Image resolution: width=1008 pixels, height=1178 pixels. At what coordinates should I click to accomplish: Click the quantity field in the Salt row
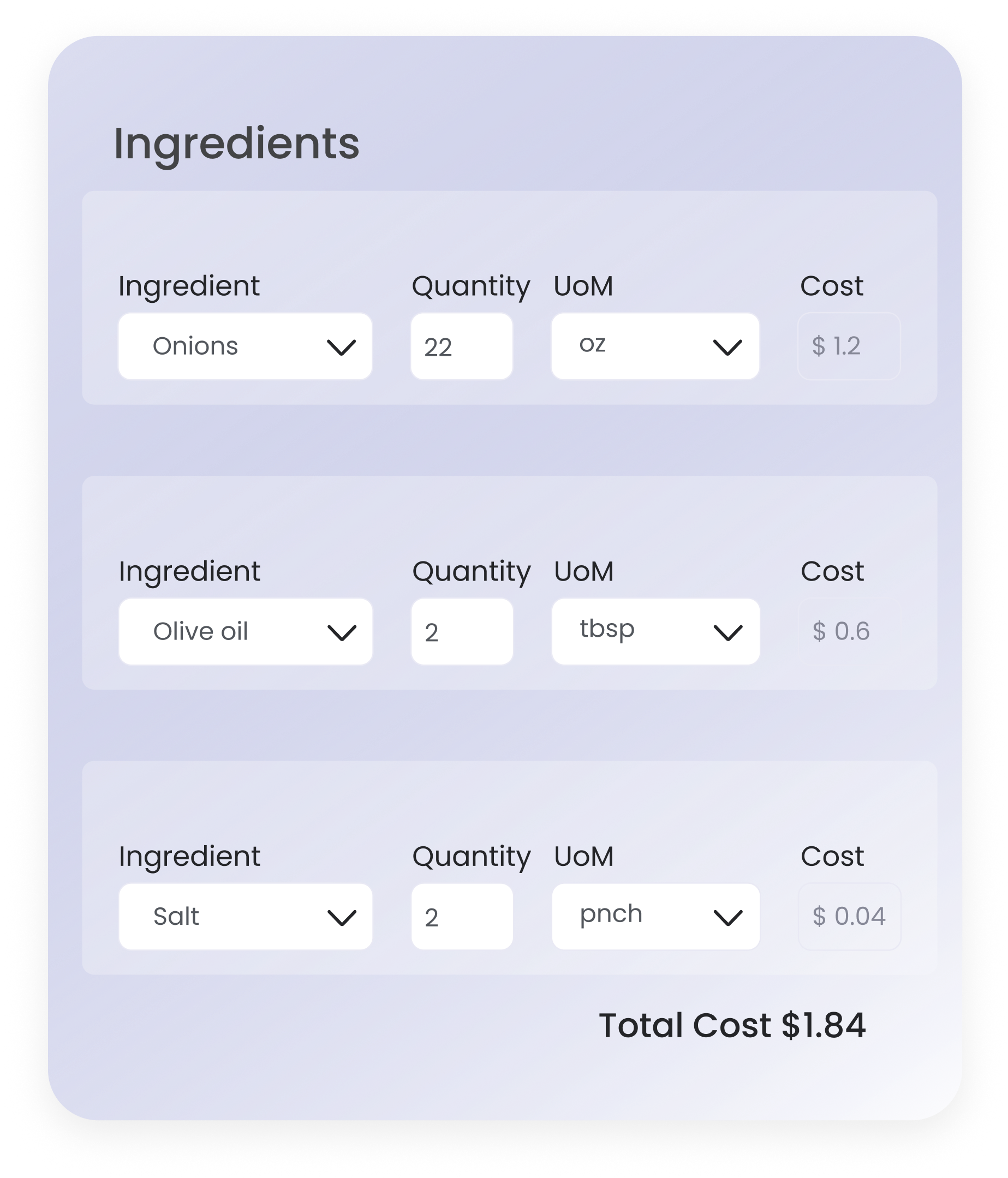pos(462,917)
